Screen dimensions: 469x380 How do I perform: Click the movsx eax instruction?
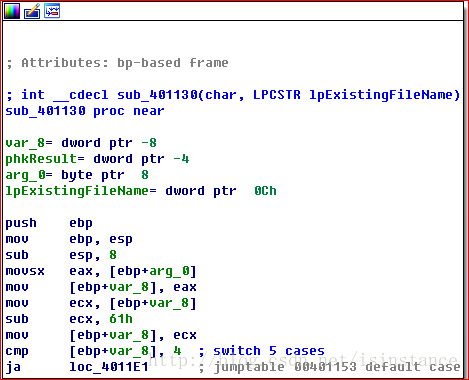(101, 271)
